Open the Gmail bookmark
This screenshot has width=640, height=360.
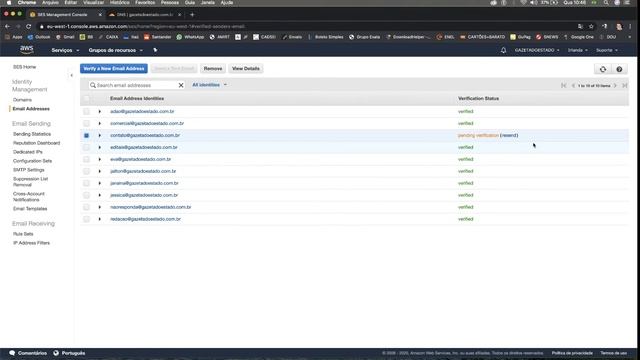(65, 37)
